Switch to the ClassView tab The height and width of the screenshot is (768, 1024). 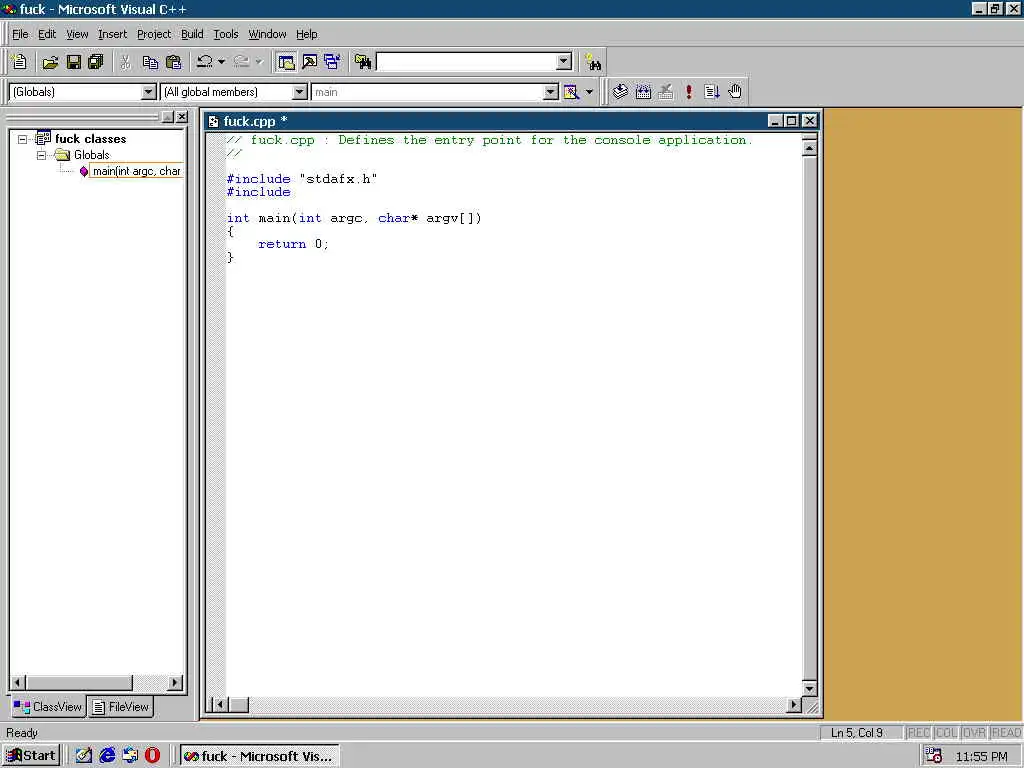[x=48, y=707]
